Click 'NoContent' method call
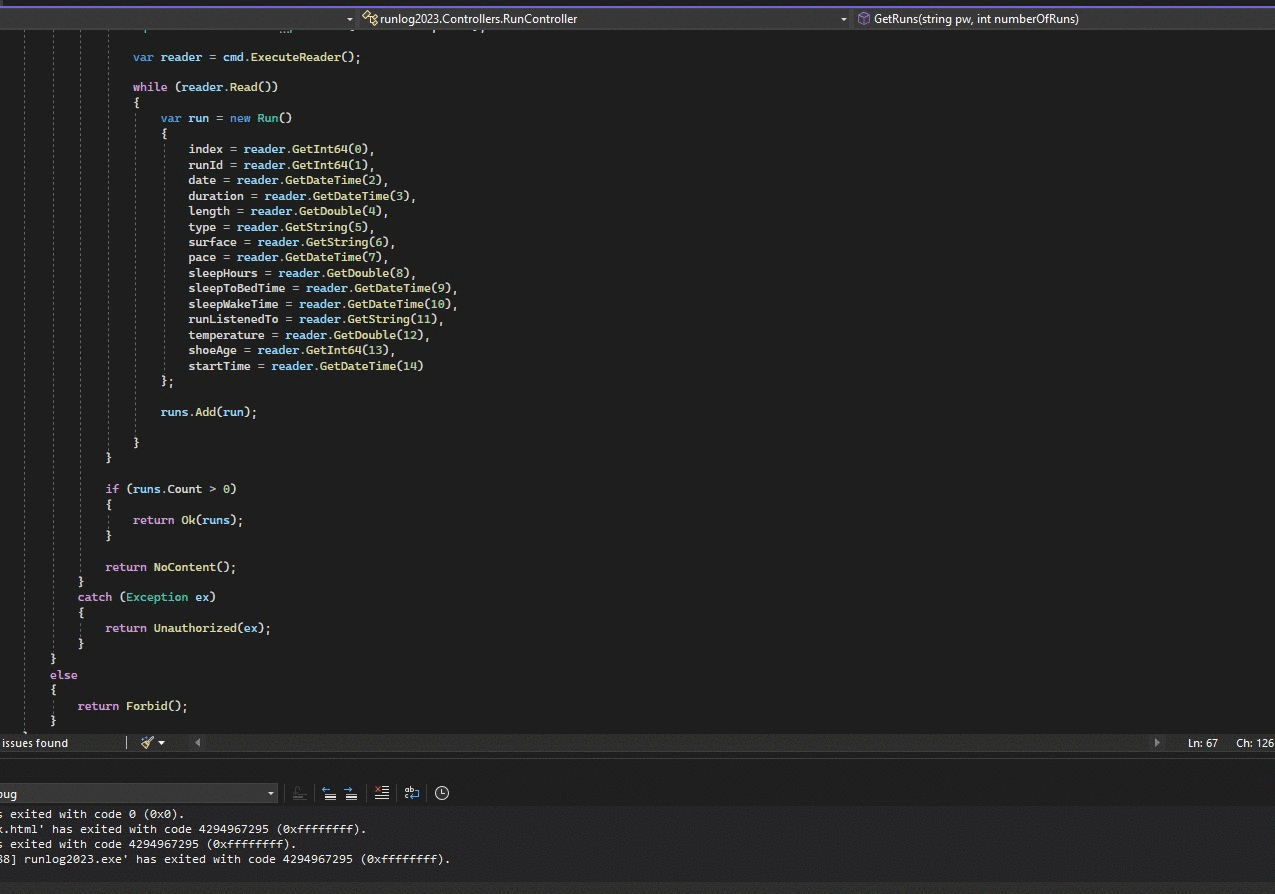 coord(184,567)
